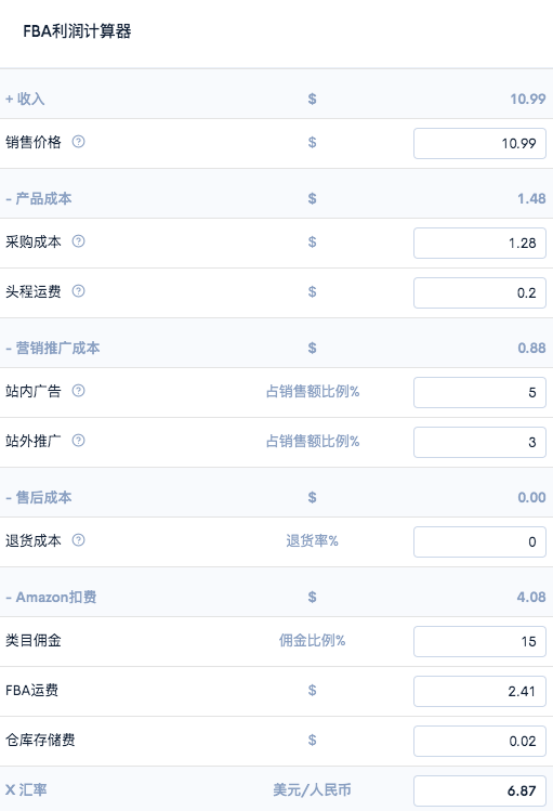Focus the 站外推广 percentage field
This screenshot has height=811, width=554.
(x=480, y=442)
